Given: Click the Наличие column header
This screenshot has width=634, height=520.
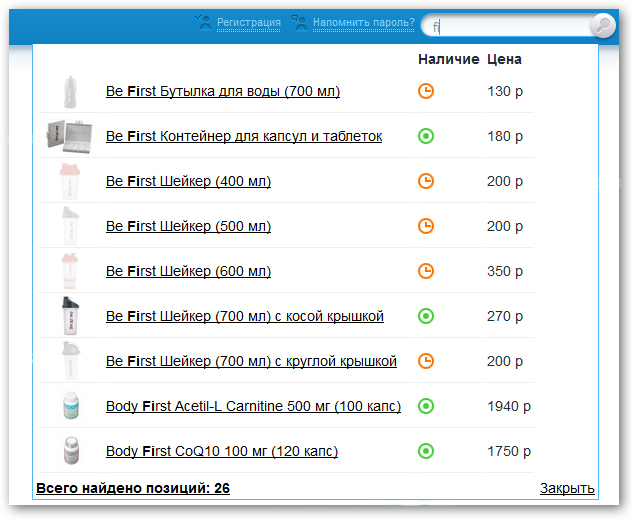Looking at the screenshot, I should click(x=448, y=59).
